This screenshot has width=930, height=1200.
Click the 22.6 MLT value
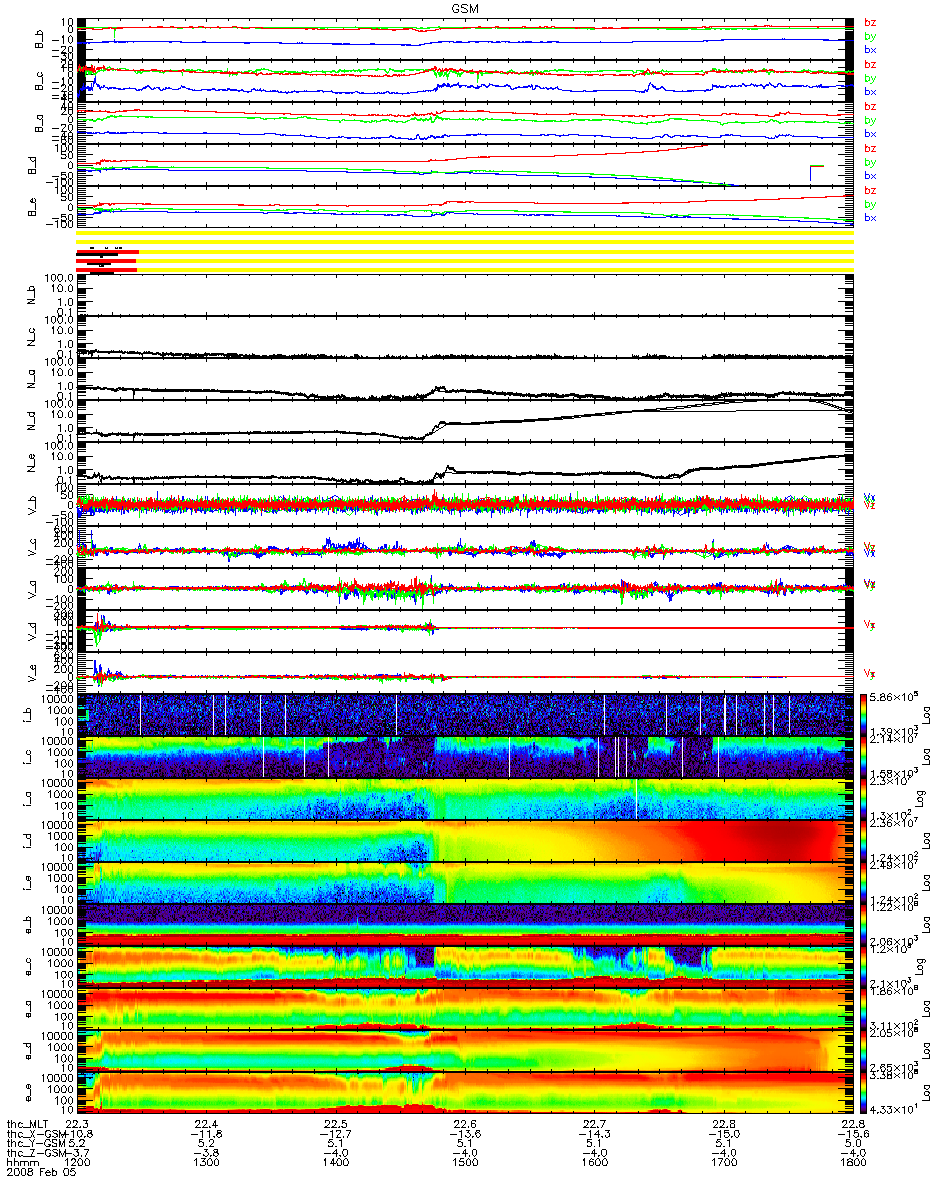[465, 1124]
